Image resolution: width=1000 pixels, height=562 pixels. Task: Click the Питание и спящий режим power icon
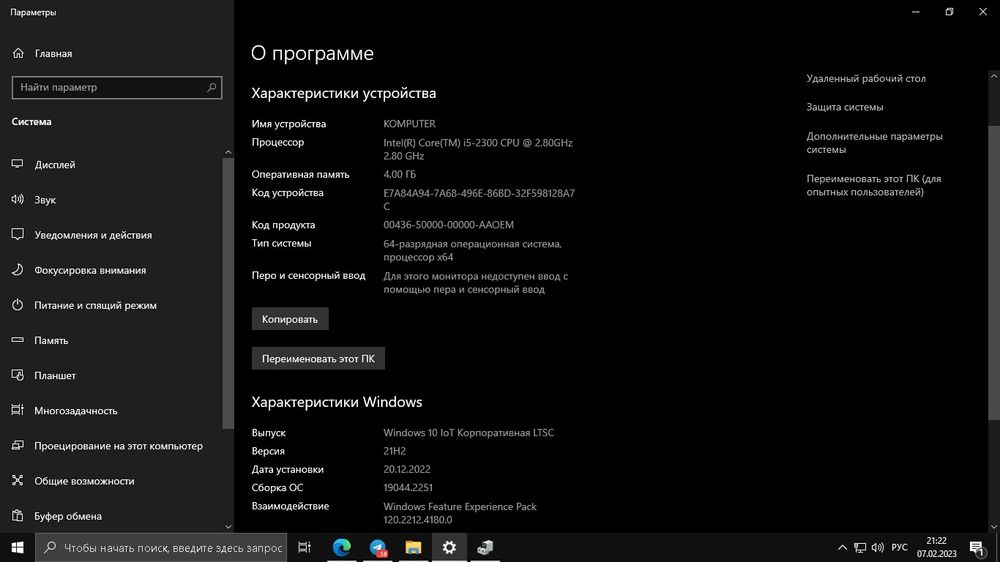coord(17,305)
